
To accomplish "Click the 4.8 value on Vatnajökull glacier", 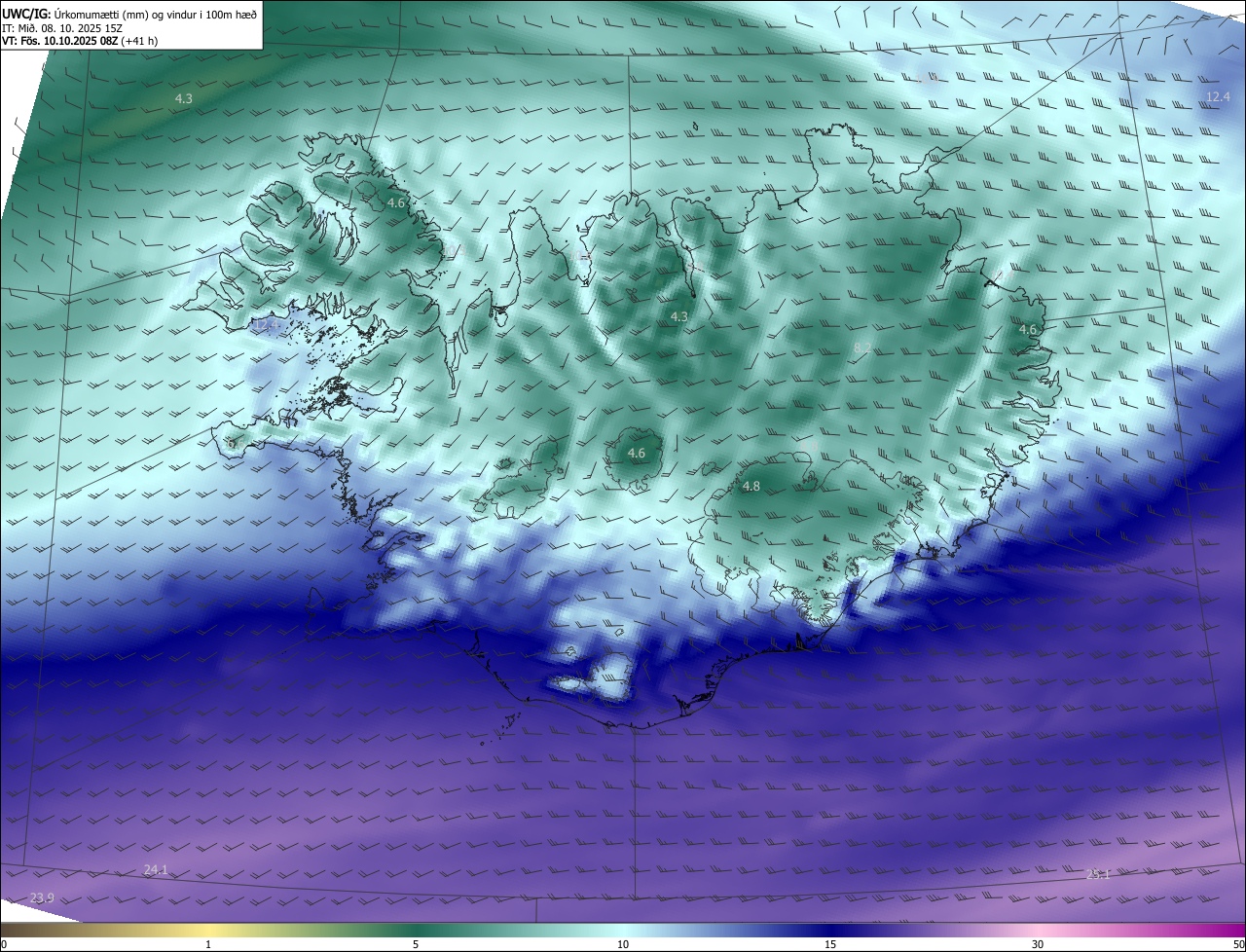I will pyautogui.click(x=751, y=486).
